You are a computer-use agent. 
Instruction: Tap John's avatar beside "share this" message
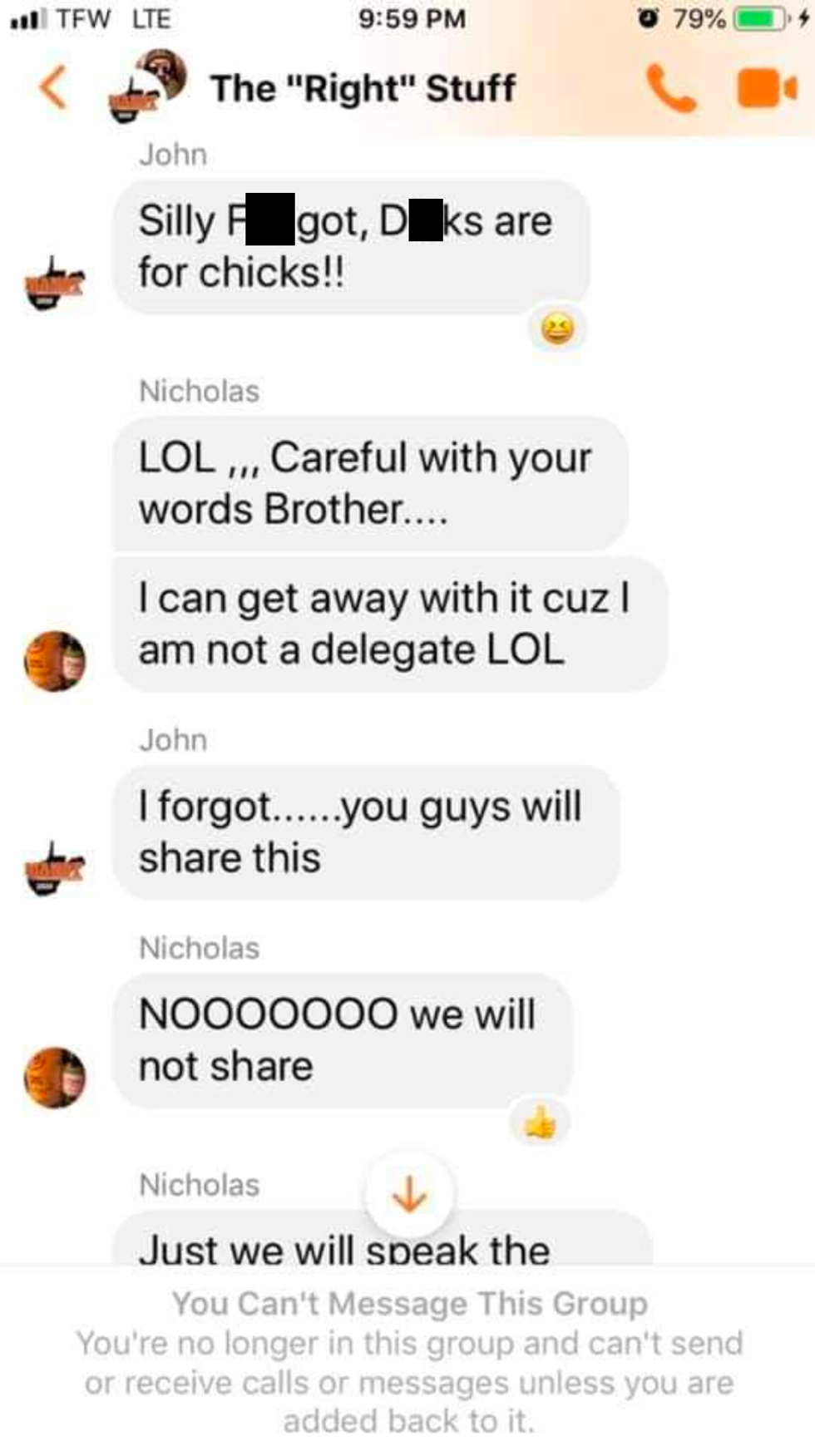(54, 867)
